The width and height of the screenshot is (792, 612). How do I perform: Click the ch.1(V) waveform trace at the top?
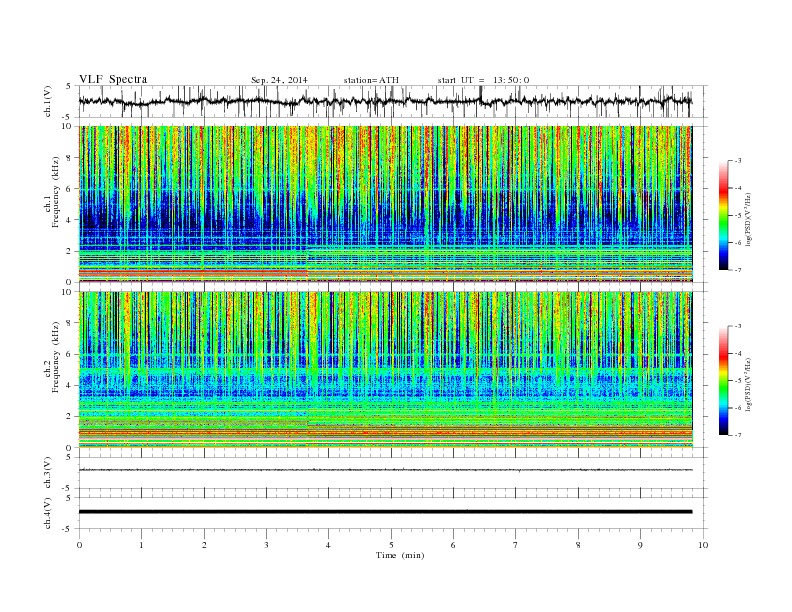[x=385, y=101]
